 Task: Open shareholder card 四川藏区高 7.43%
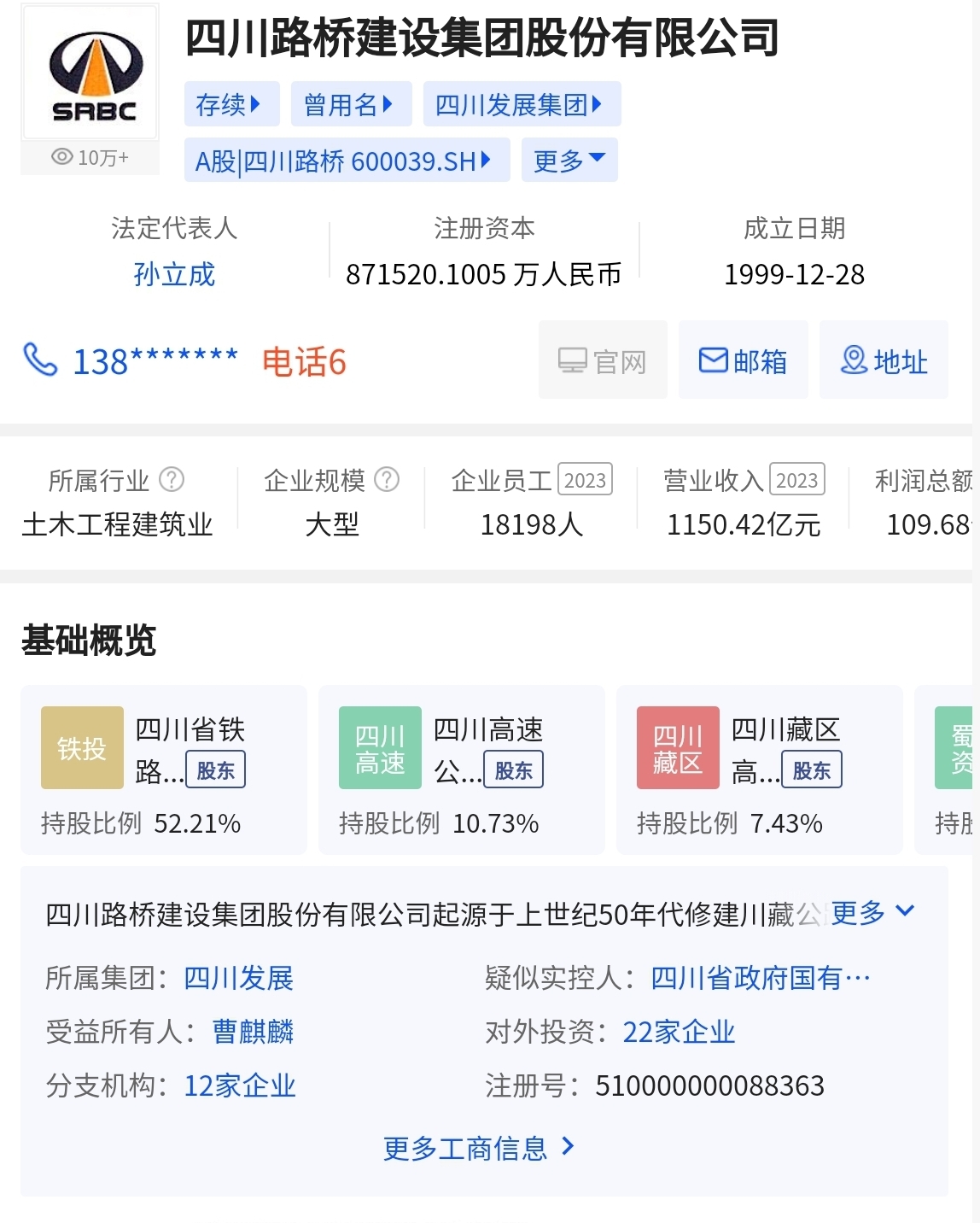[x=760, y=769]
